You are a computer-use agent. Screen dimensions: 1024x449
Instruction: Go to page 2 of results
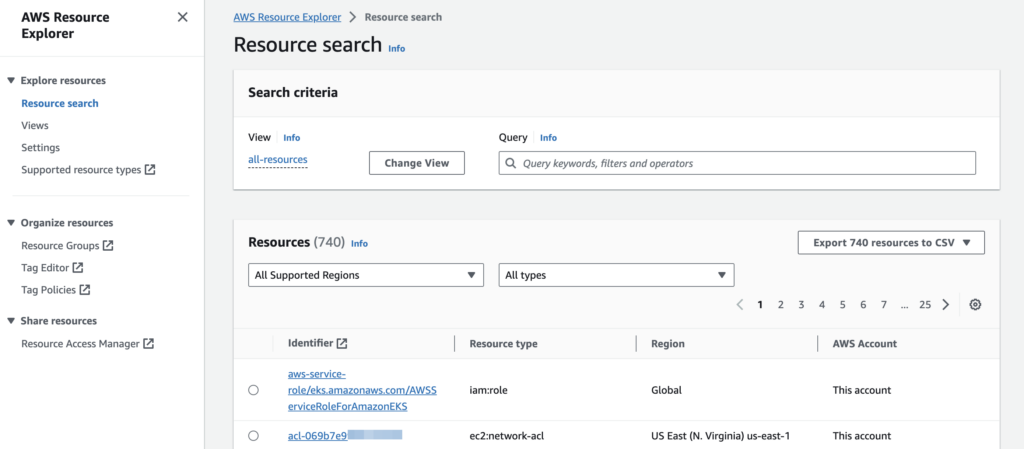click(780, 305)
